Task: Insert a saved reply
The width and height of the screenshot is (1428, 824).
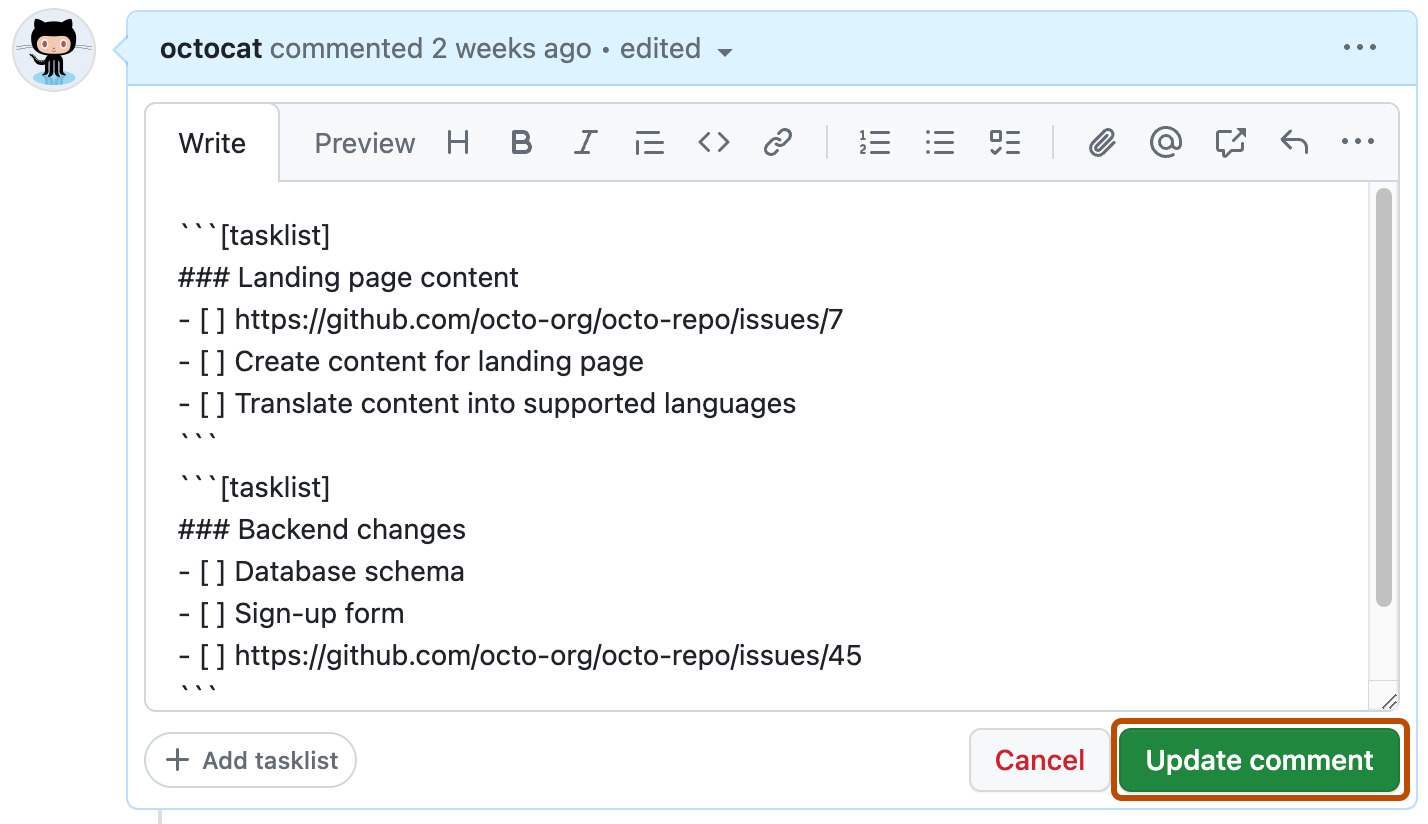Action: point(1294,143)
